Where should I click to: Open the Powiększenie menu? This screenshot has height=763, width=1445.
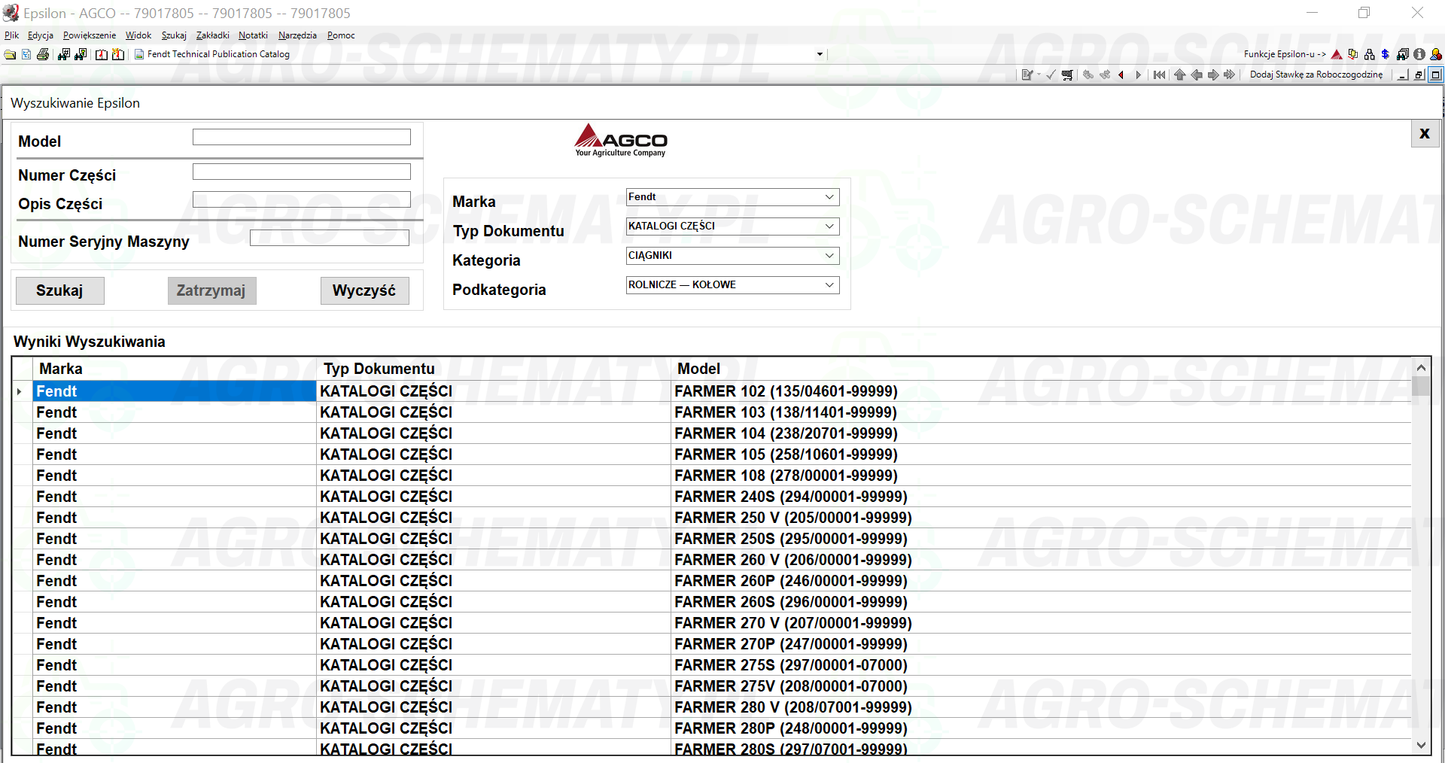(89, 35)
